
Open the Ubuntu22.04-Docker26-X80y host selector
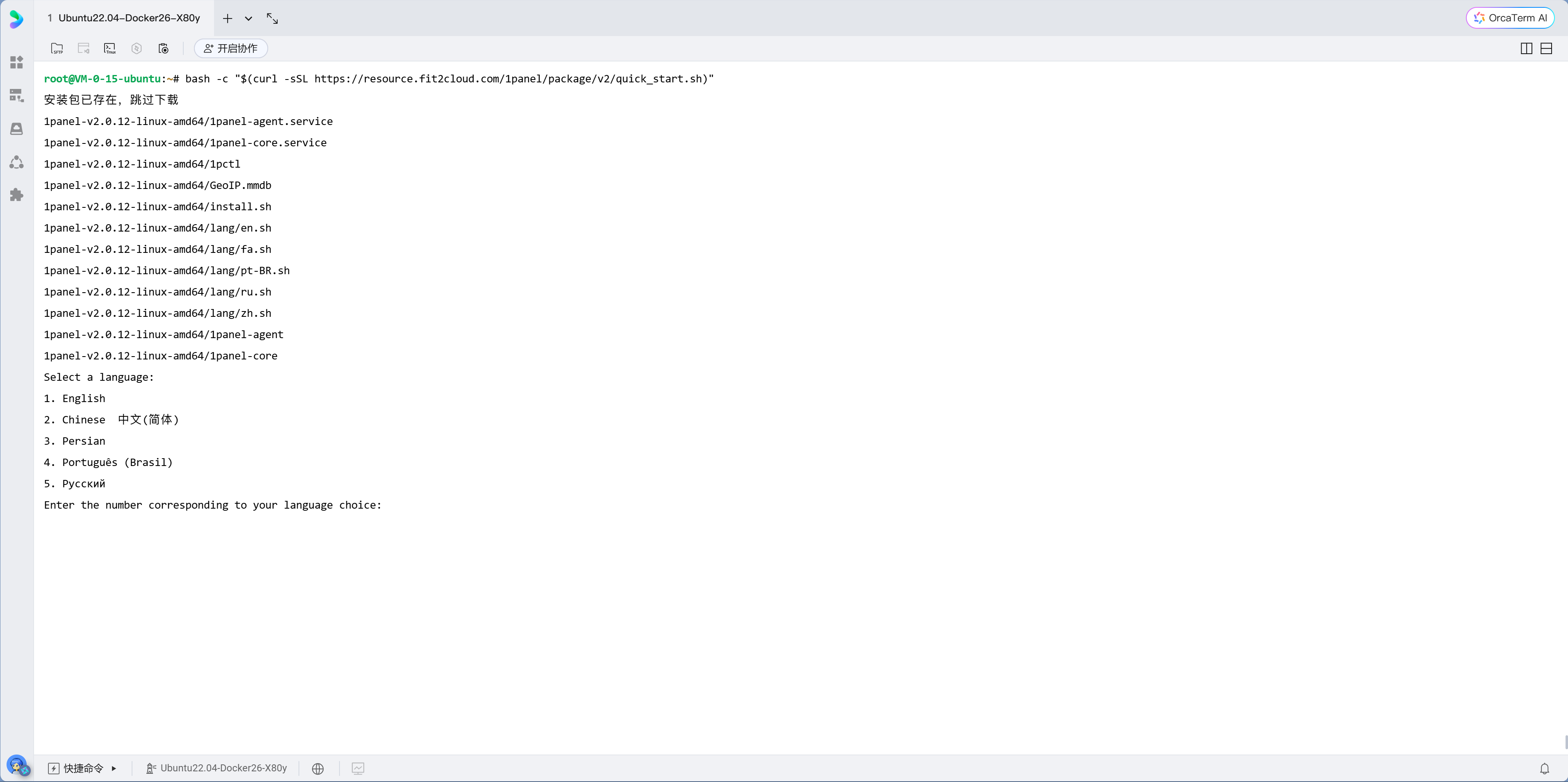[216, 768]
